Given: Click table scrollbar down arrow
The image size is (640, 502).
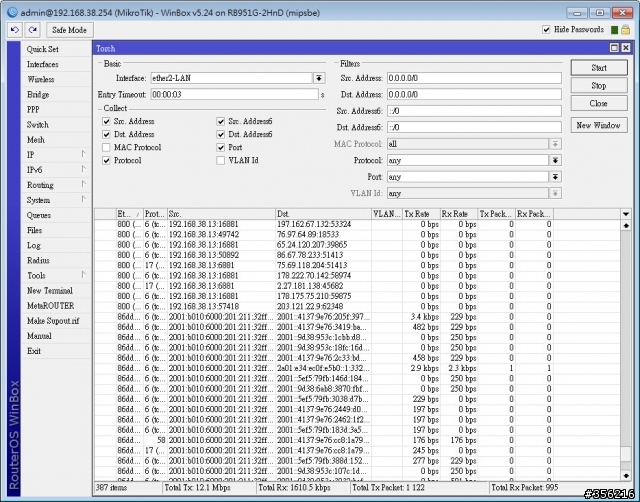Looking at the screenshot, I should pos(626,475).
